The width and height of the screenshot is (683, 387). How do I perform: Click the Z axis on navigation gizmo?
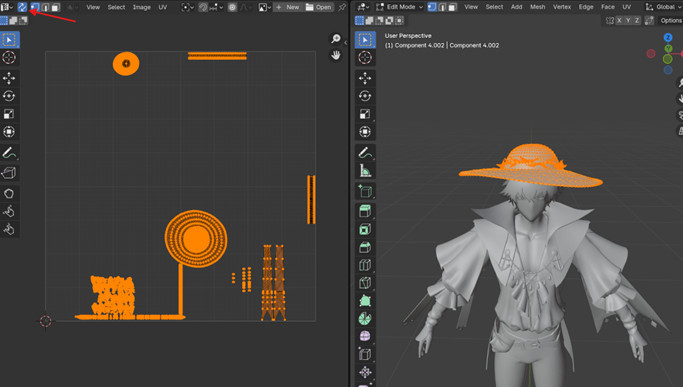pyautogui.click(x=668, y=37)
